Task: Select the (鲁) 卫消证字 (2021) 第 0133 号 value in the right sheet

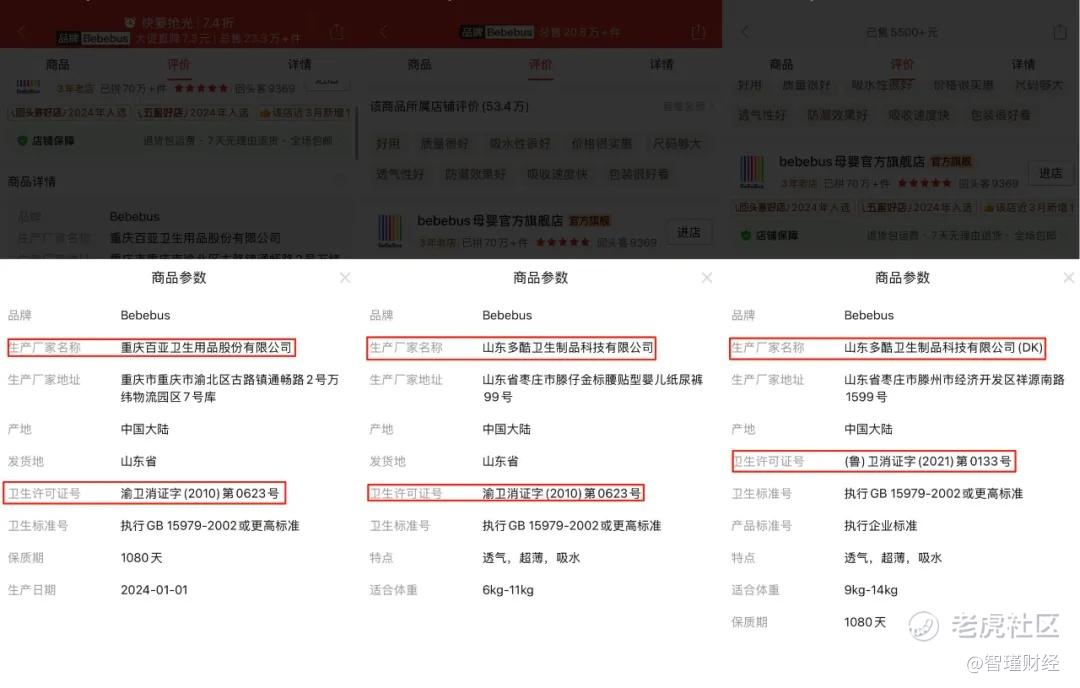Action: tap(928, 461)
